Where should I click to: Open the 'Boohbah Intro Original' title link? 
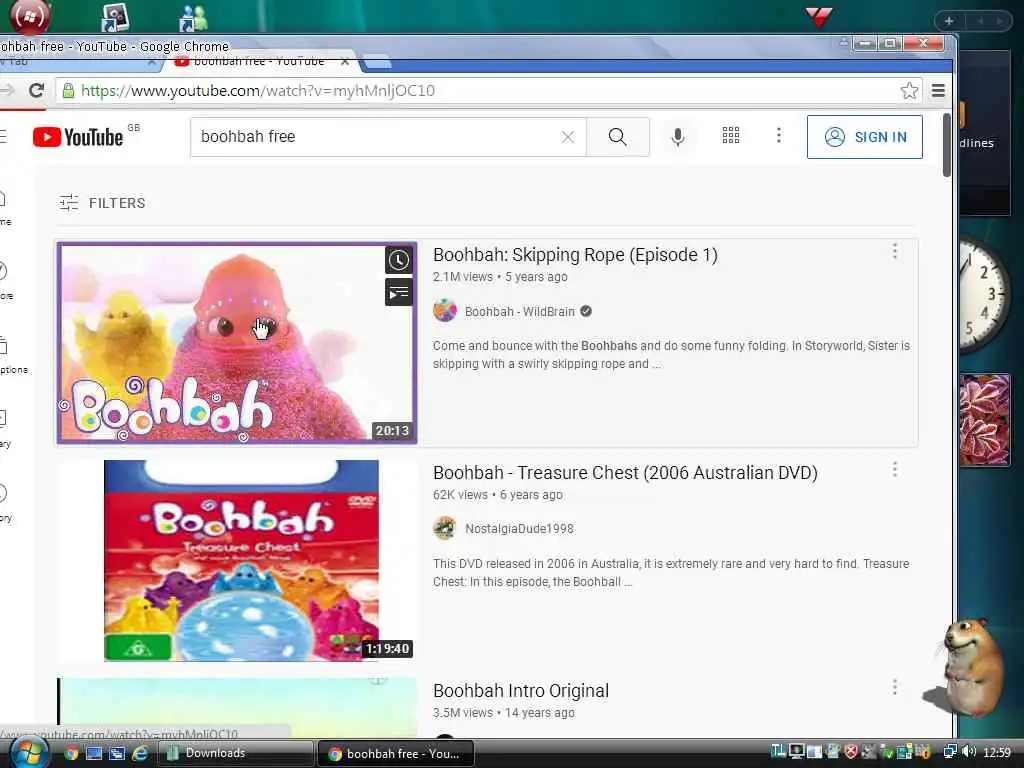pos(520,691)
